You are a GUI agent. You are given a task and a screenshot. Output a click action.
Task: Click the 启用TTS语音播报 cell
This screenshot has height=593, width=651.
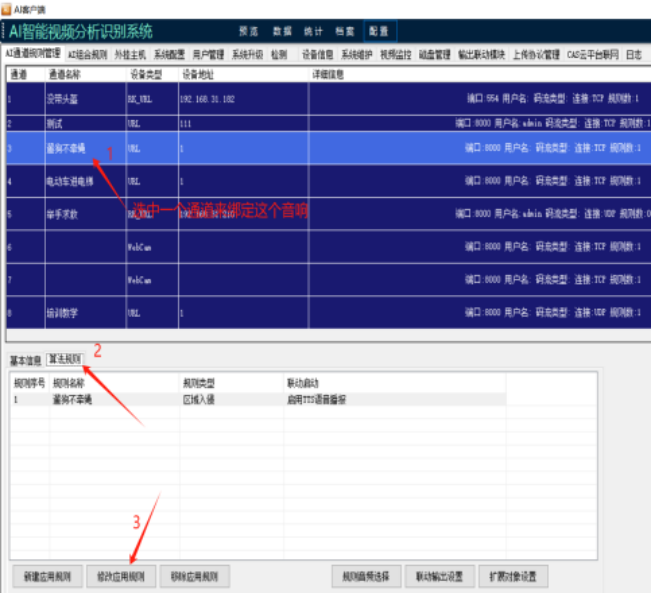click(316, 399)
